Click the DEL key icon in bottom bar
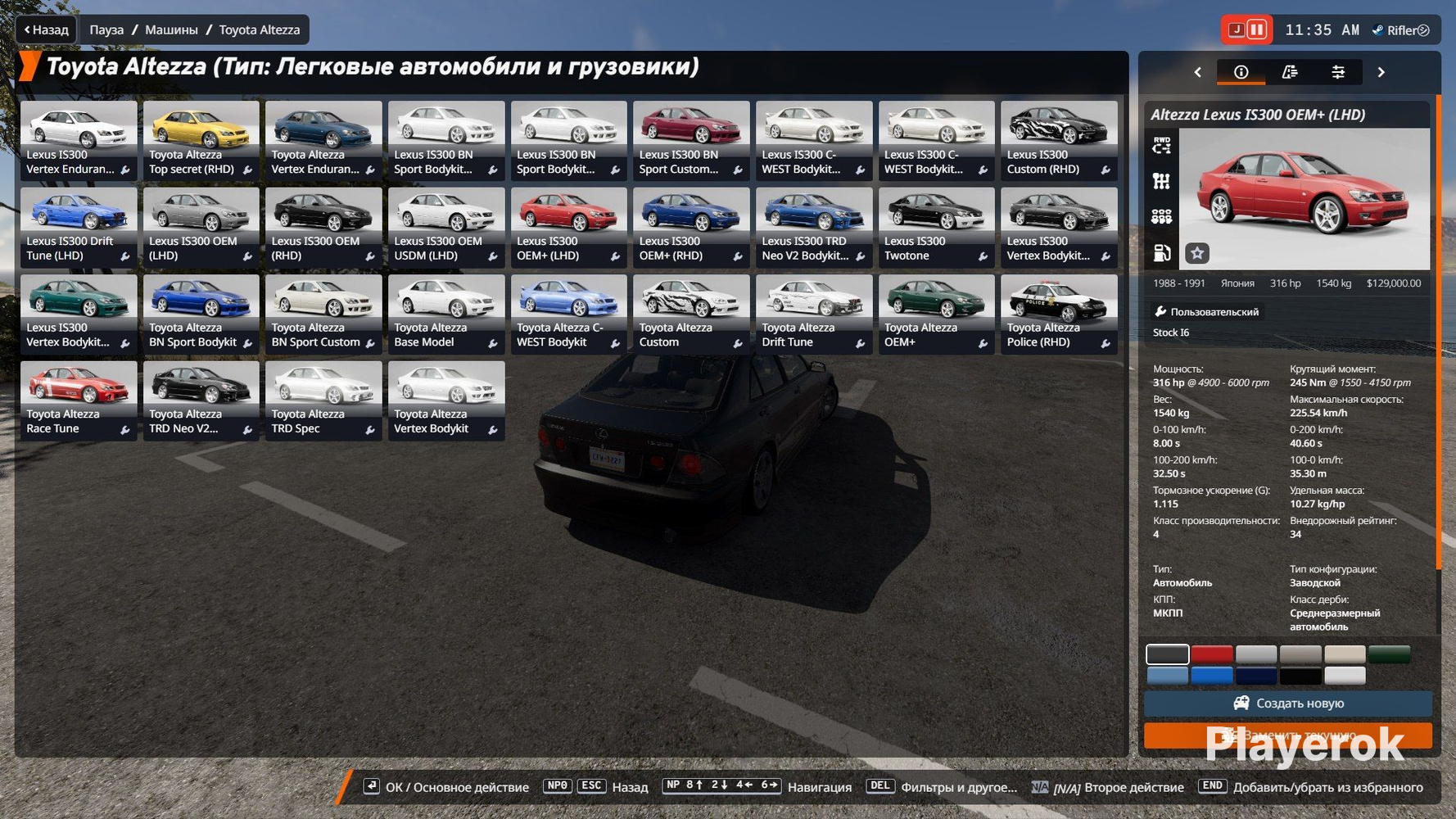This screenshot has height=819, width=1456. [880, 786]
